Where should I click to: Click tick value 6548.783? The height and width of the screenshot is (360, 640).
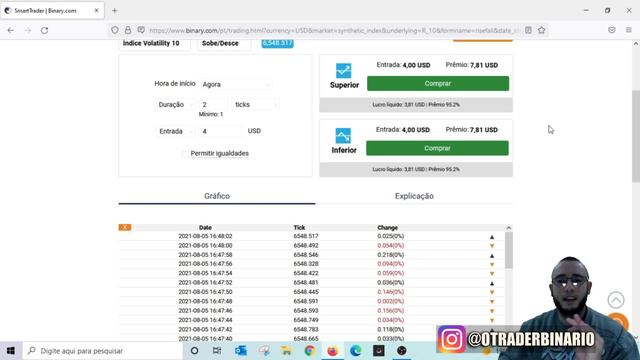306,329
